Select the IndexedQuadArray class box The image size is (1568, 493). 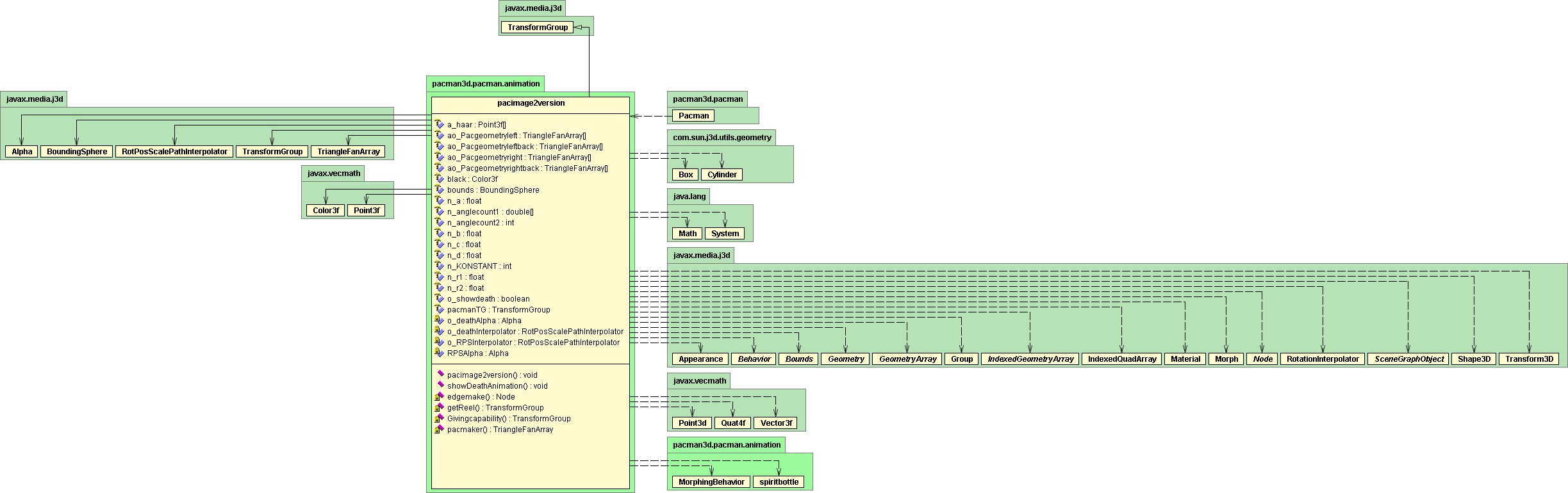1121,359
